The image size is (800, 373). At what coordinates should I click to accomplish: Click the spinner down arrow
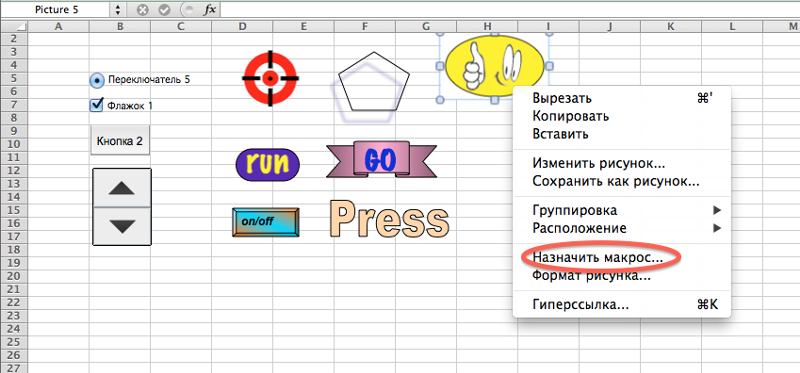[122, 226]
